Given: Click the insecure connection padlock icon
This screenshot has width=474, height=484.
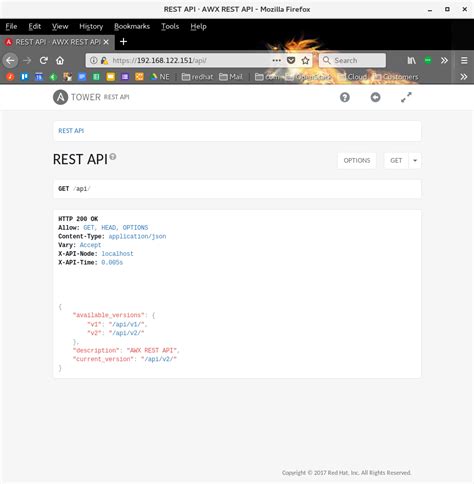Looking at the screenshot, I should click(x=104, y=60).
